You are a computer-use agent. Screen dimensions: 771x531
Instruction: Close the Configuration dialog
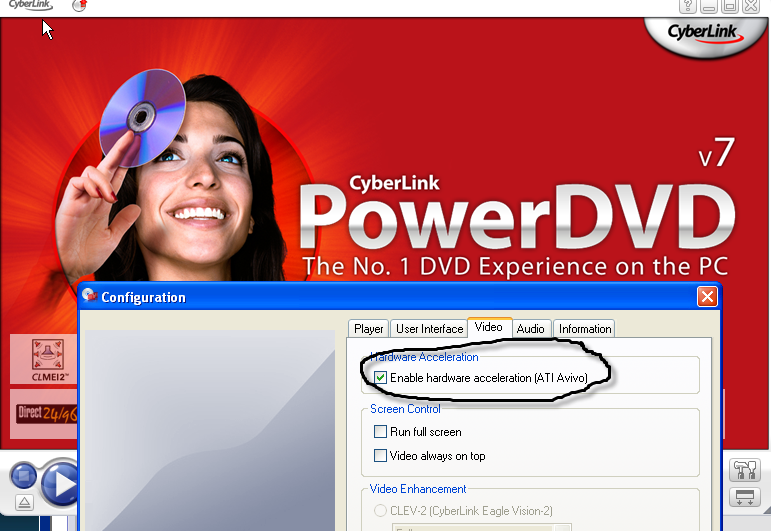[707, 296]
